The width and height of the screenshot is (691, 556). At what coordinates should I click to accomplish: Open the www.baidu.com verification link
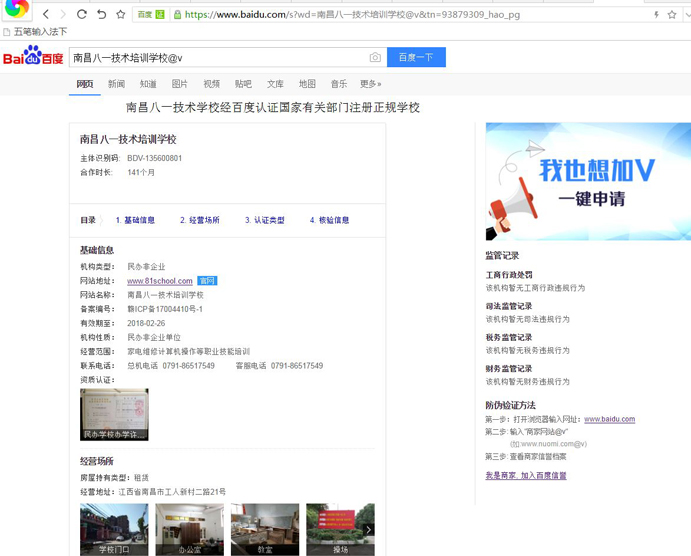tap(609, 419)
